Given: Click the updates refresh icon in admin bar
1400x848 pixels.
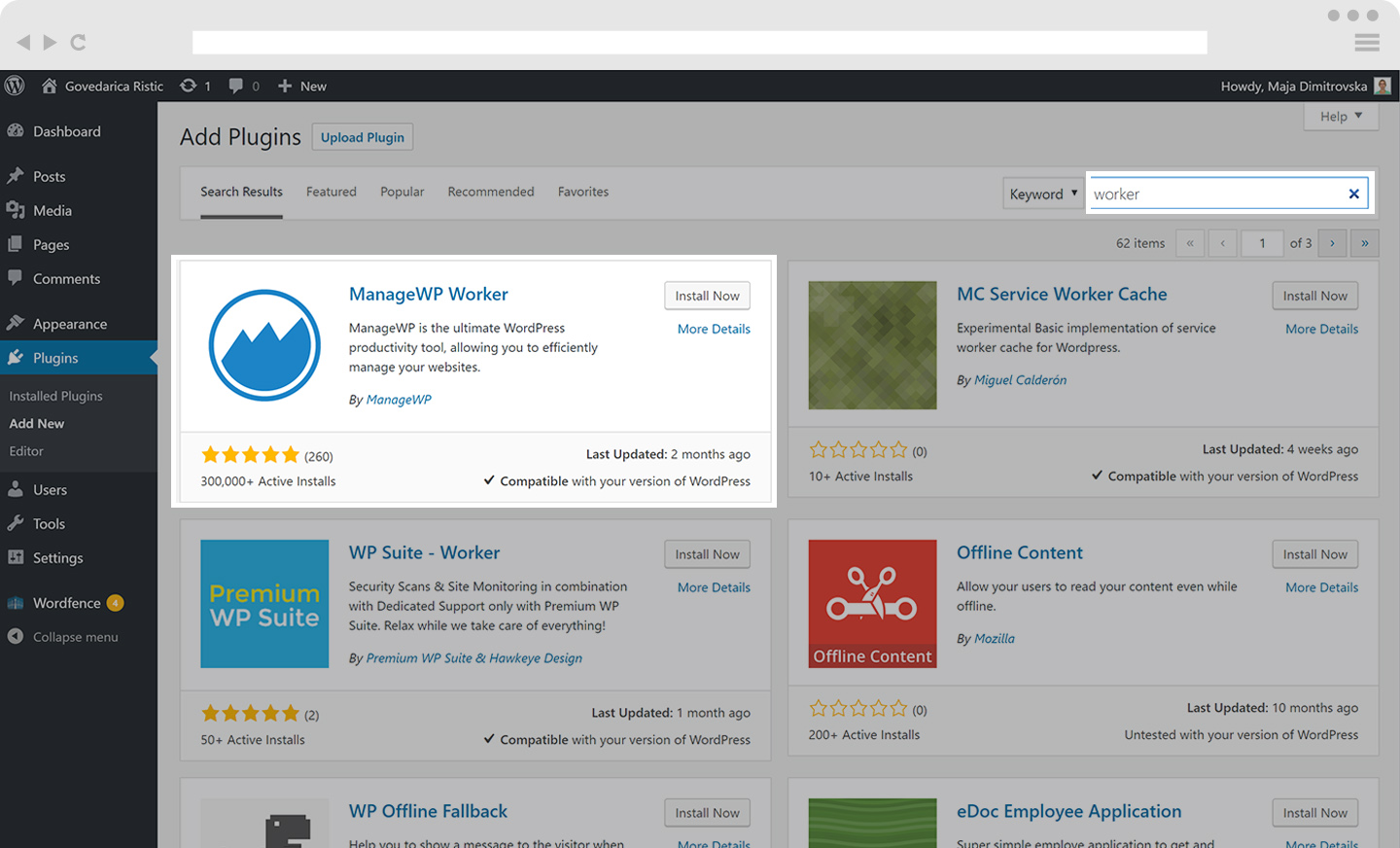Looking at the screenshot, I should (188, 86).
